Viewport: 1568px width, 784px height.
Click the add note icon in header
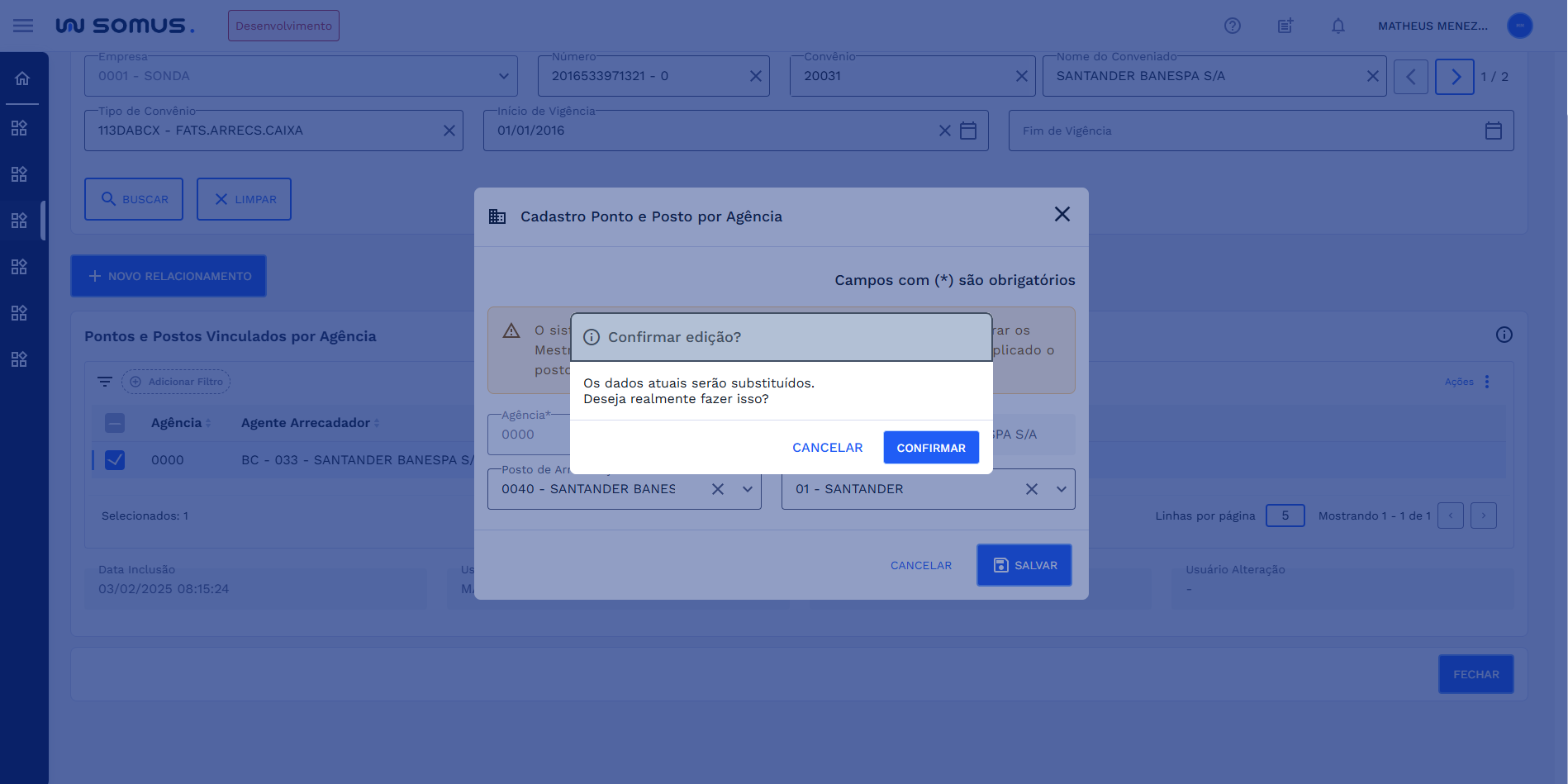coord(1285,26)
